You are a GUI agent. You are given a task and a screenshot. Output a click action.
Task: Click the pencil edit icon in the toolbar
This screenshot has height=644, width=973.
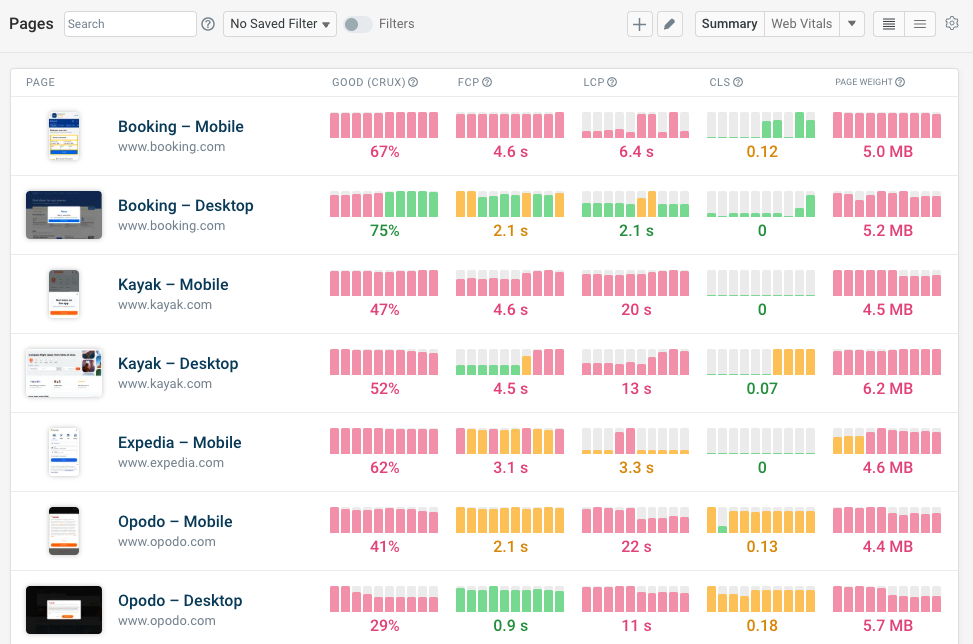tap(668, 23)
